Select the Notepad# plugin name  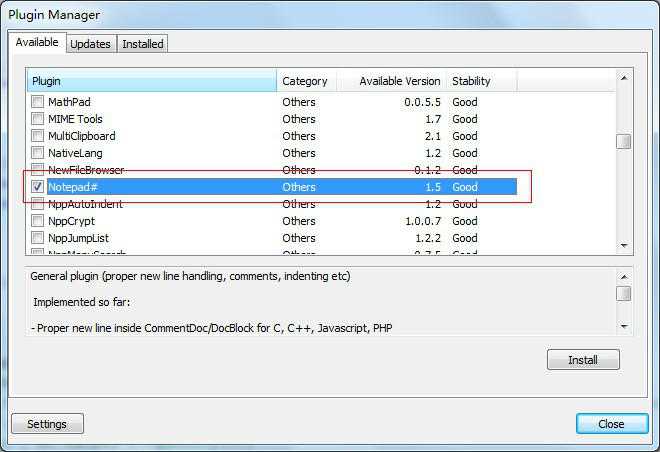tap(73, 187)
